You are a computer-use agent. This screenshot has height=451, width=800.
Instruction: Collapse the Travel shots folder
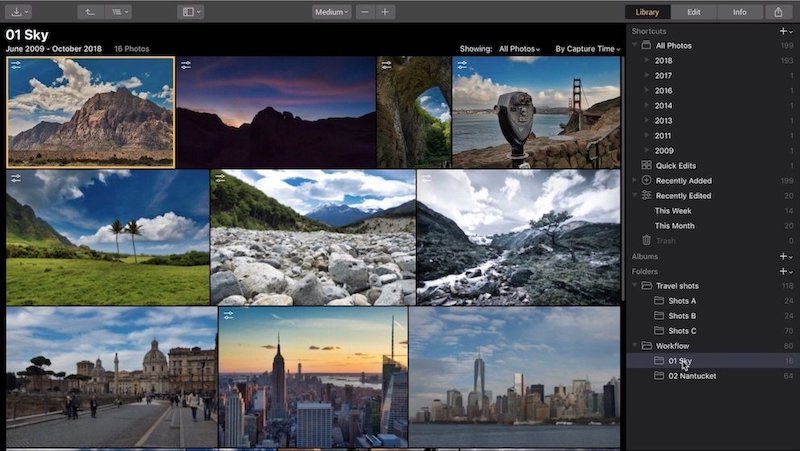tap(635, 286)
